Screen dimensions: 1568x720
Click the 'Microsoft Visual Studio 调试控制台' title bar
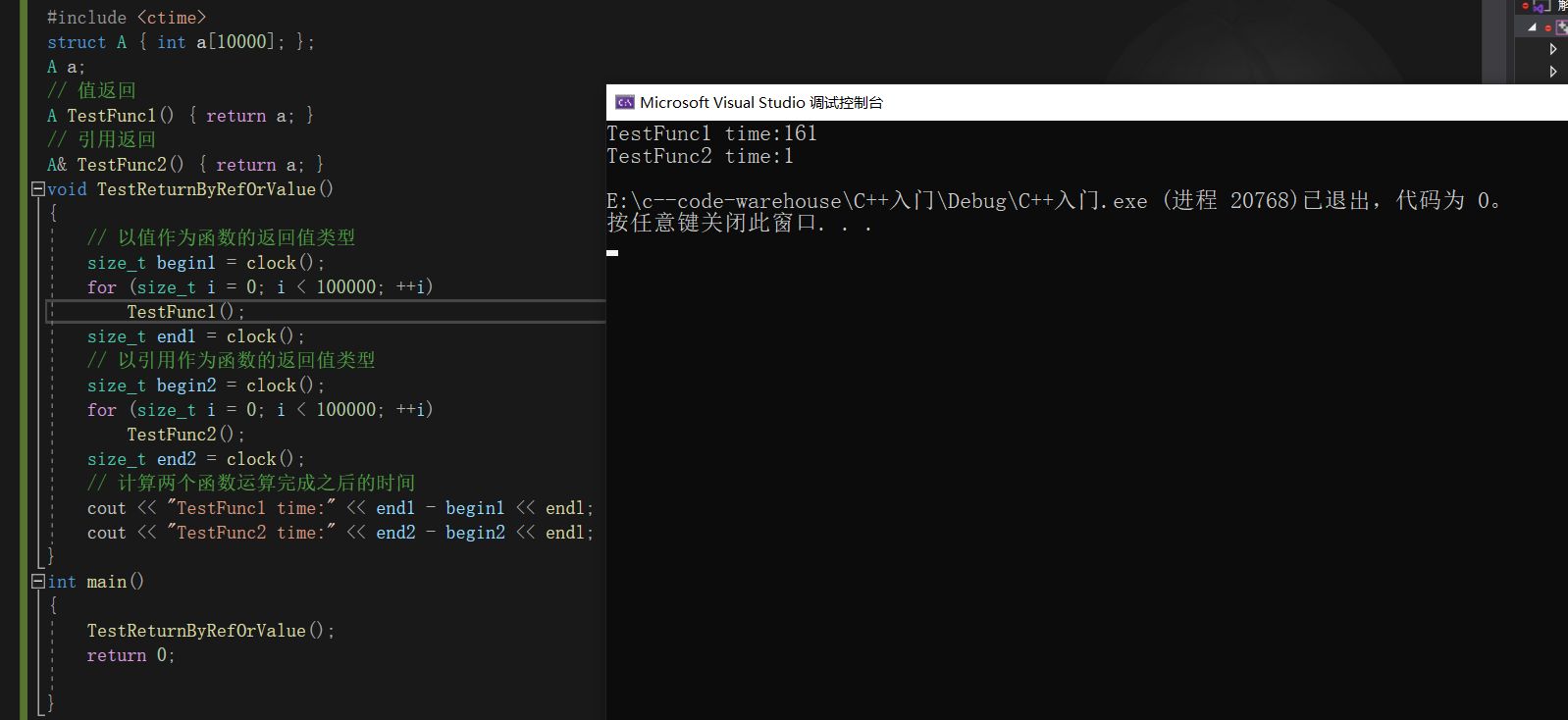pos(1087,102)
